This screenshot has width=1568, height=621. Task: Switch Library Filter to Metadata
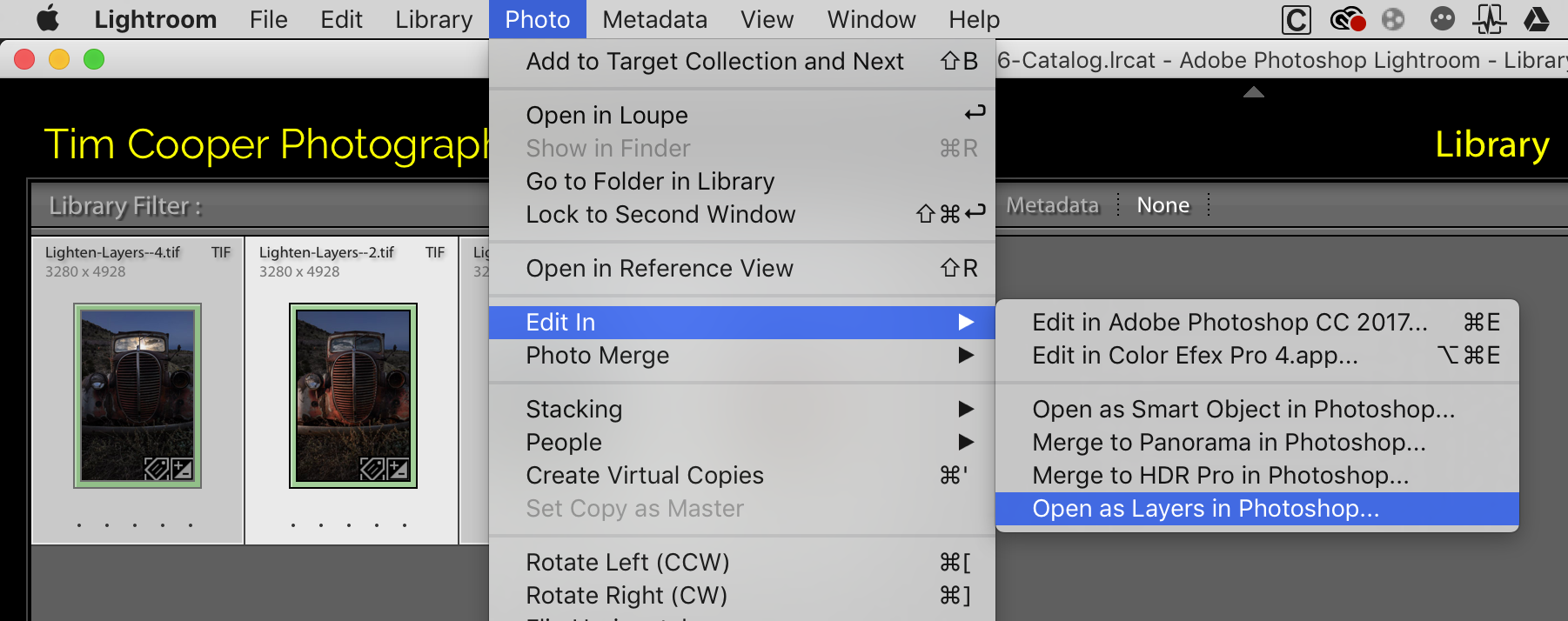(x=1052, y=205)
